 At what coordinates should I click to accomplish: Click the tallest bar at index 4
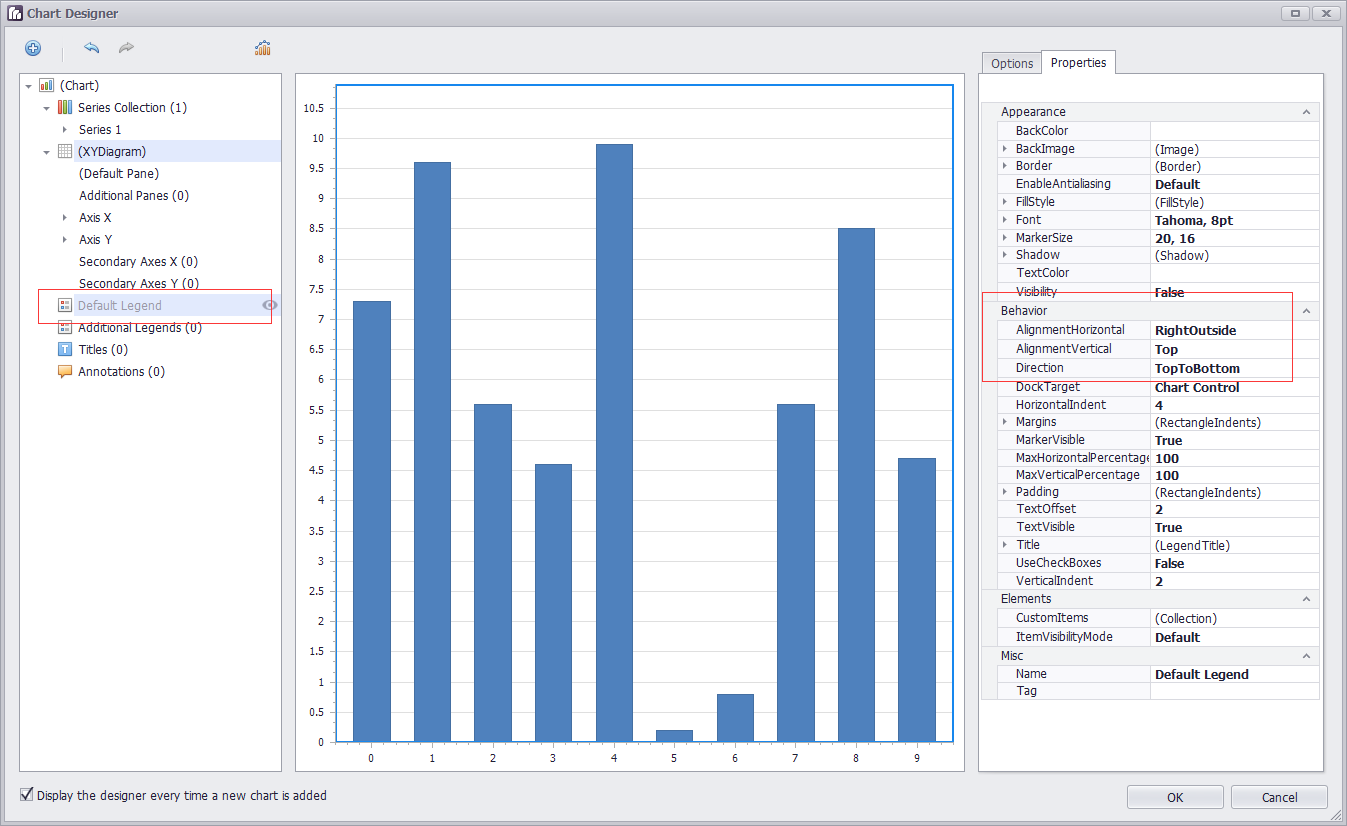[614, 443]
